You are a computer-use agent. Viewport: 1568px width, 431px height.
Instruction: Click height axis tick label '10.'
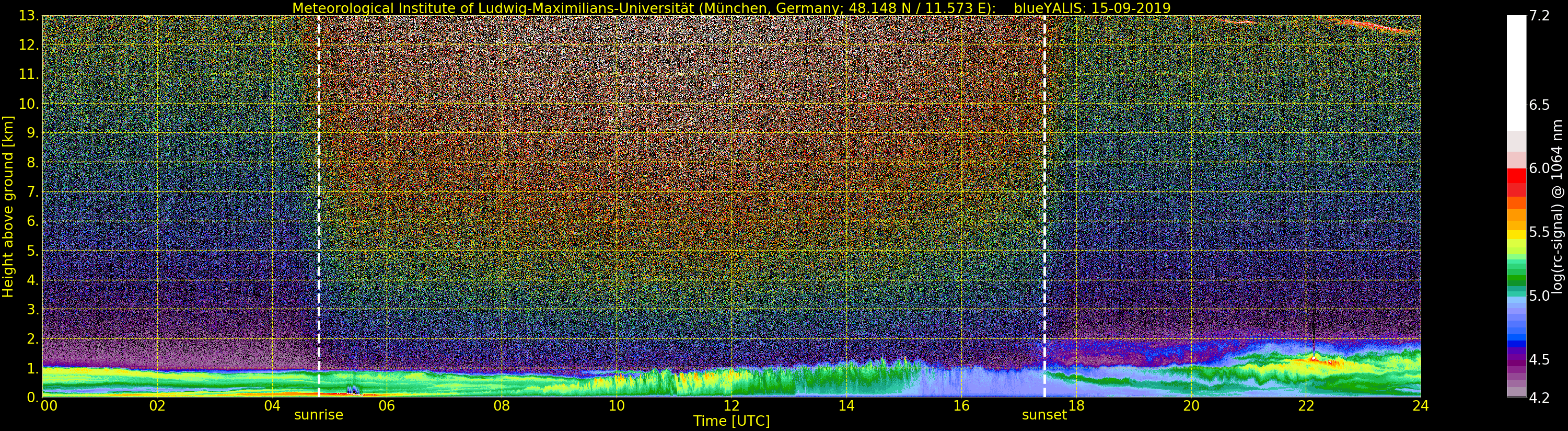click(29, 104)
